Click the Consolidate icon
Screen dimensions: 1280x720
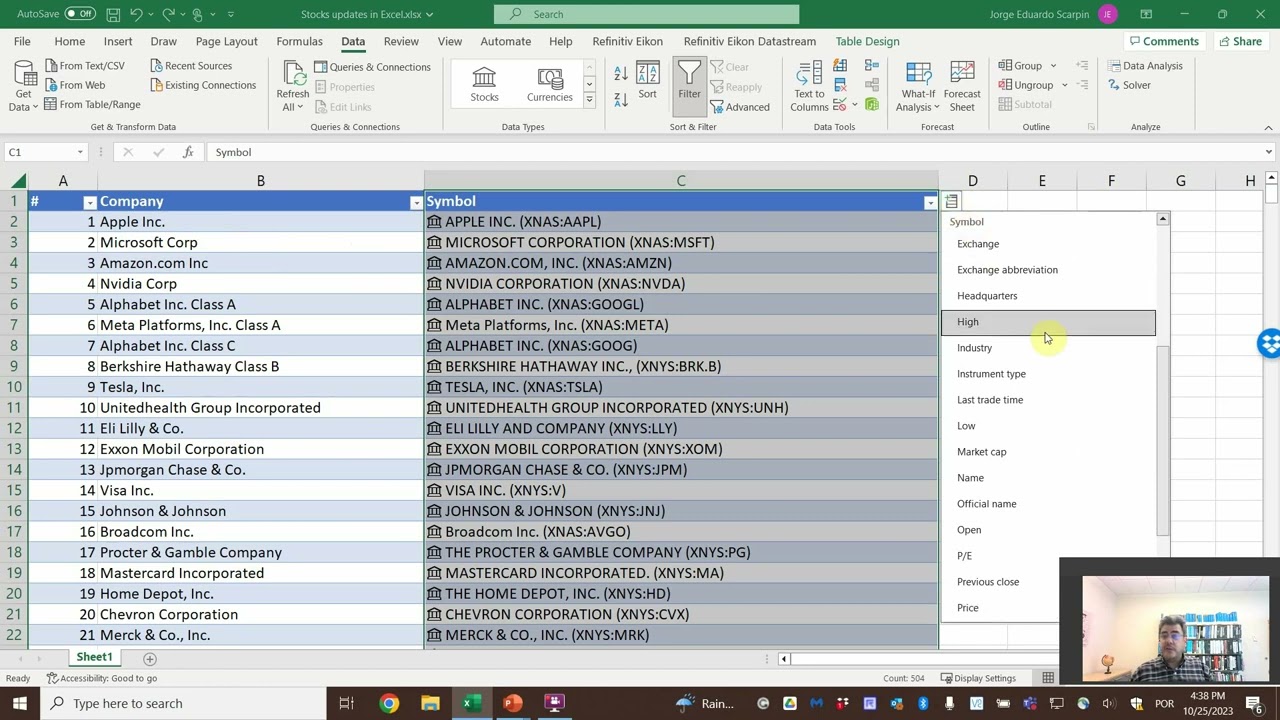[x=872, y=67]
